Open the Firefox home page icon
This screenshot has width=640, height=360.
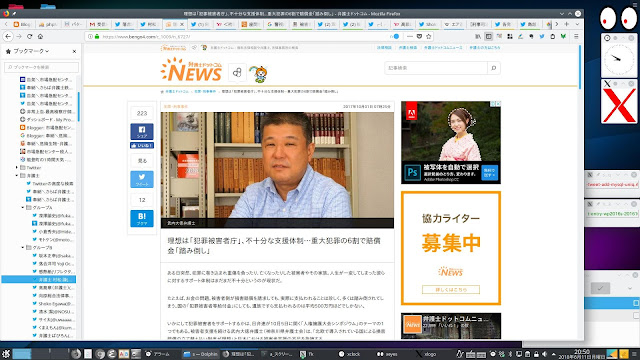(40, 36)
